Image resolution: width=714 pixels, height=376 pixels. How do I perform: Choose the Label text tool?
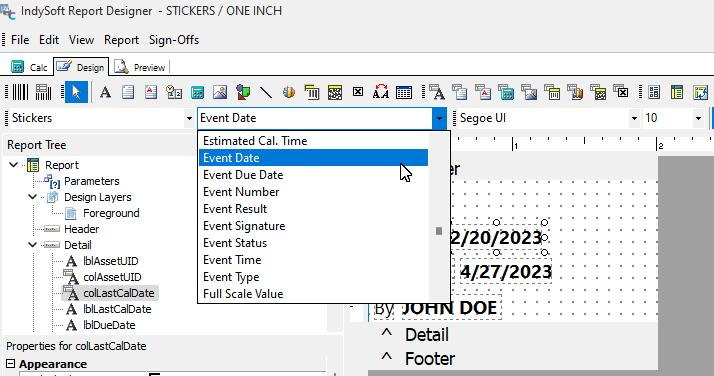(105, 92)
